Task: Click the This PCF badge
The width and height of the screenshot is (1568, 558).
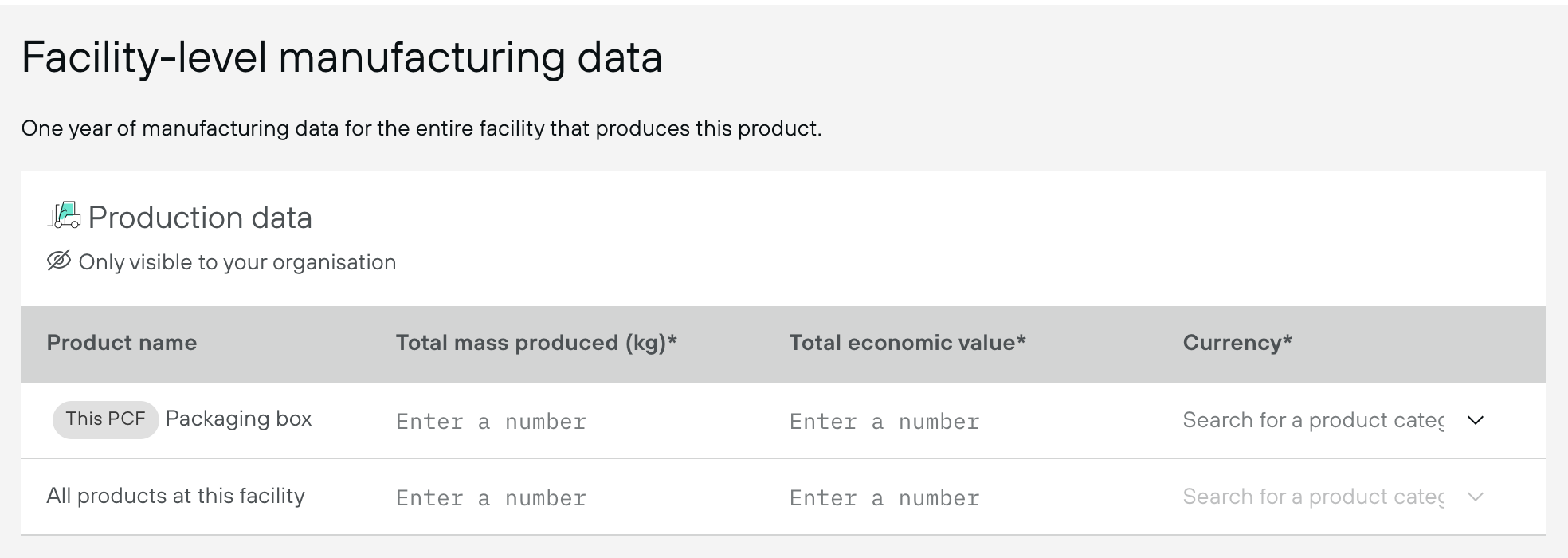Action: pos(106,419)
